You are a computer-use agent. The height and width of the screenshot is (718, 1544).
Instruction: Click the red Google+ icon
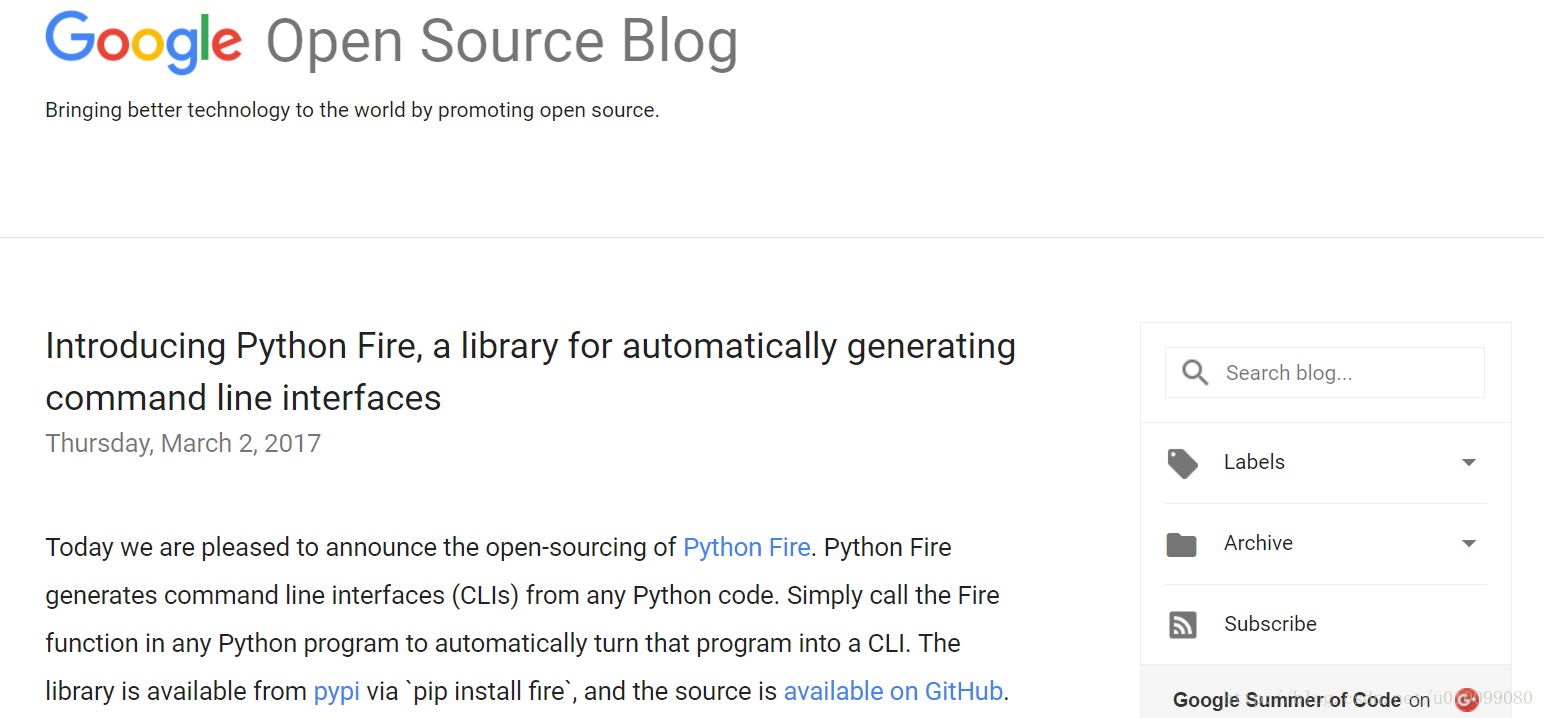click(x=1467, y=700)
